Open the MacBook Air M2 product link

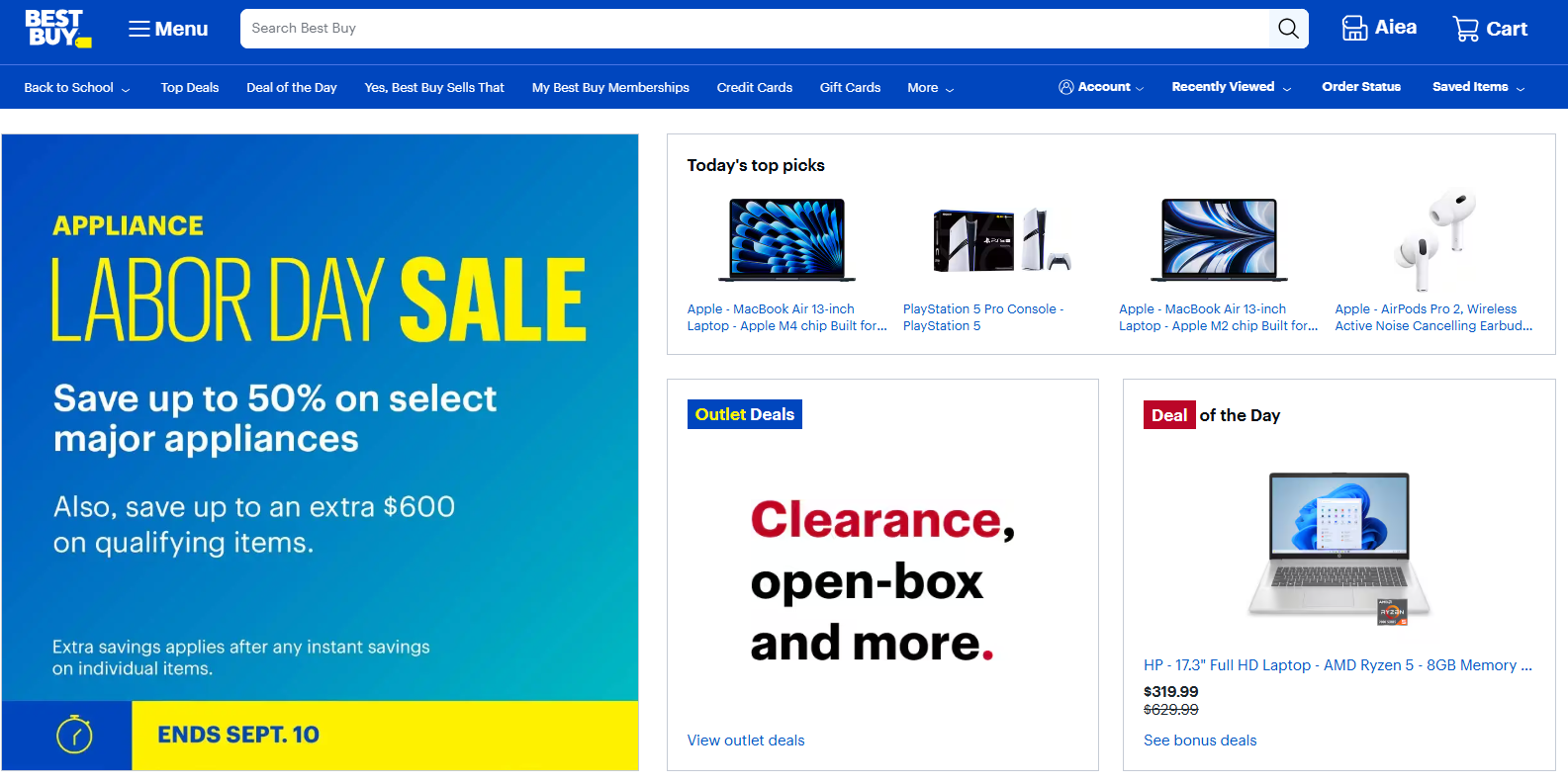(1219, 317)
